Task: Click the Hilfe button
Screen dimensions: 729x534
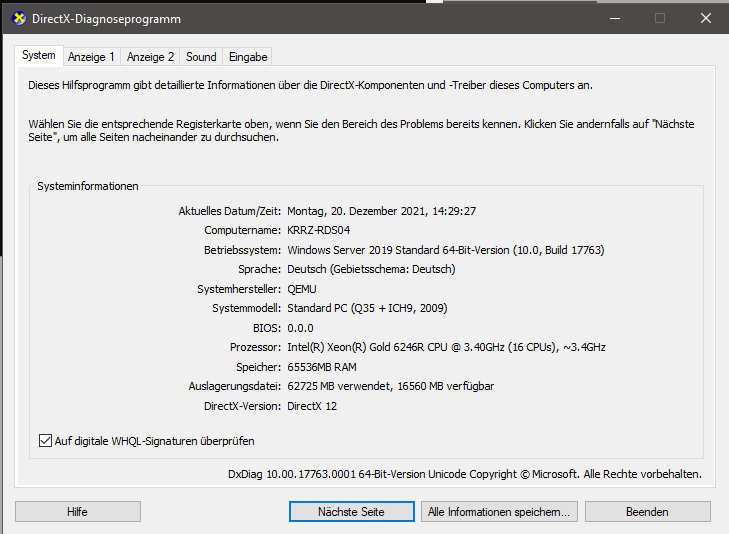Action: pyautogui.click(x=78, y=512)
